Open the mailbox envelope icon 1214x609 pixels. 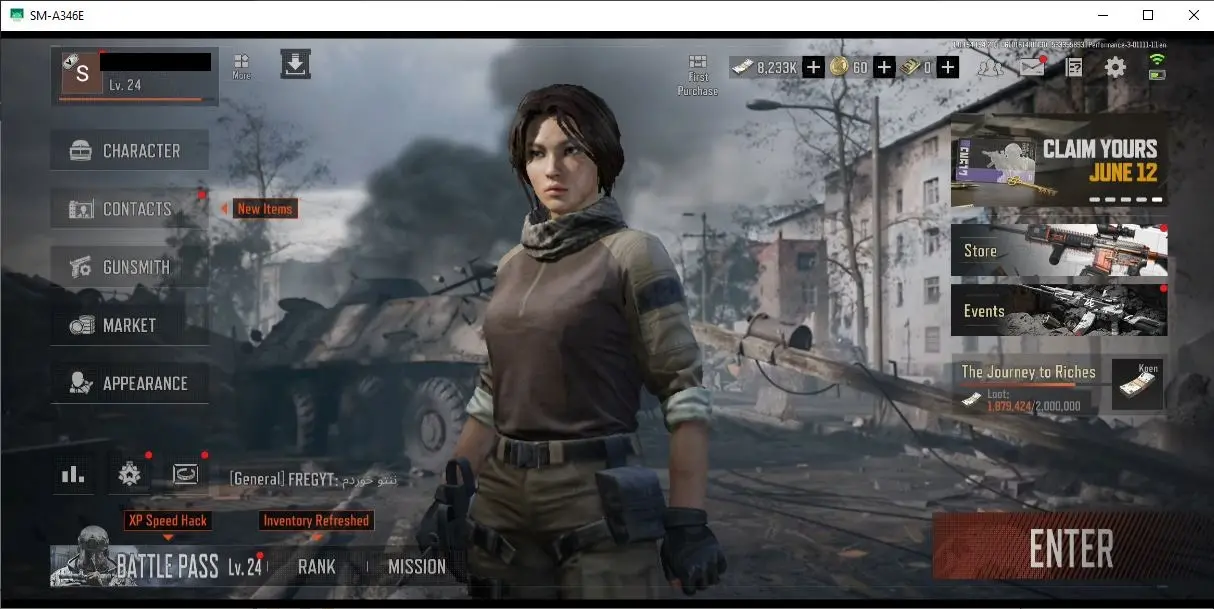1032,68
